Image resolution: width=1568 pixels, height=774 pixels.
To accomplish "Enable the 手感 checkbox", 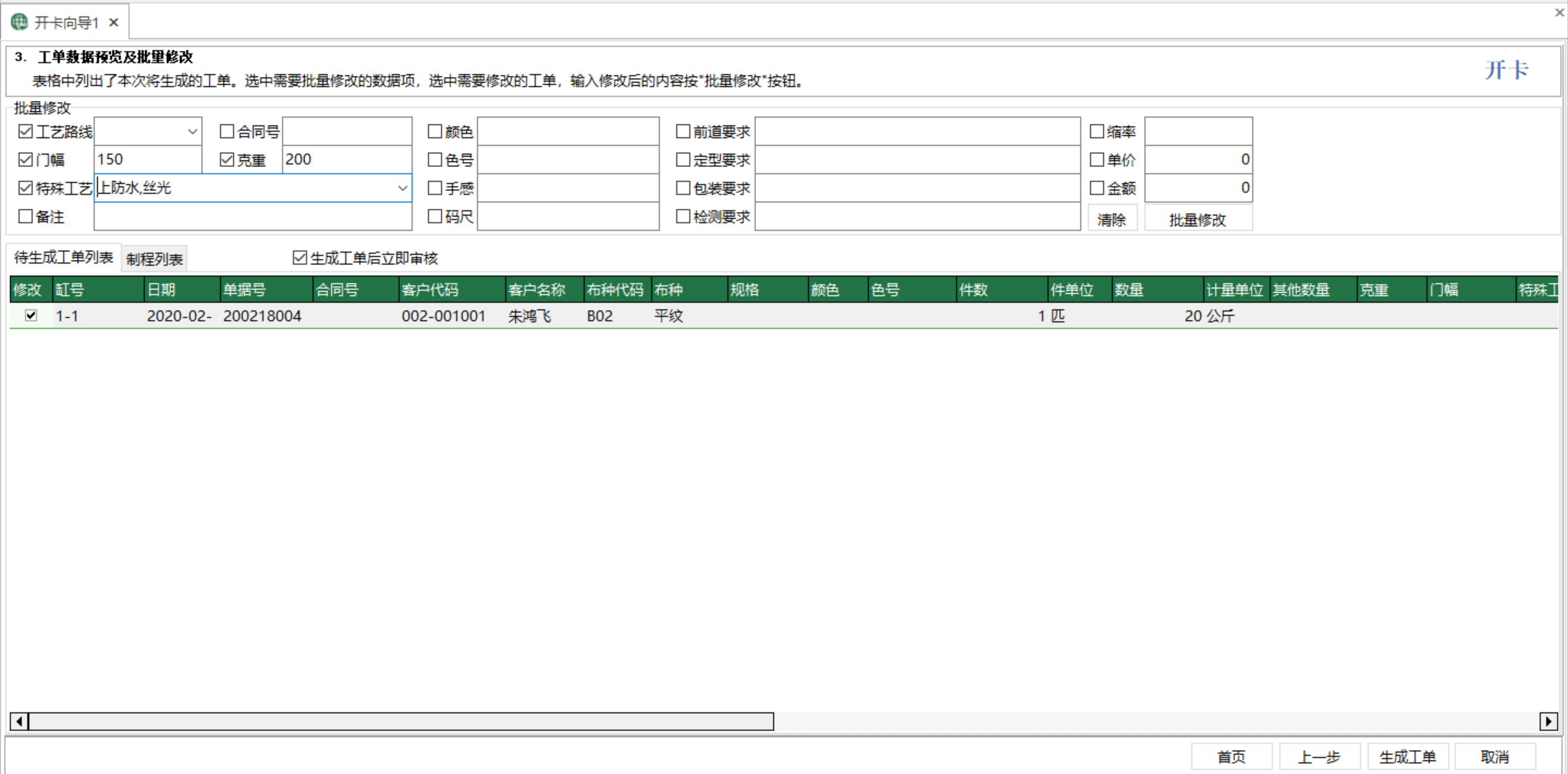I will (435, 188).
